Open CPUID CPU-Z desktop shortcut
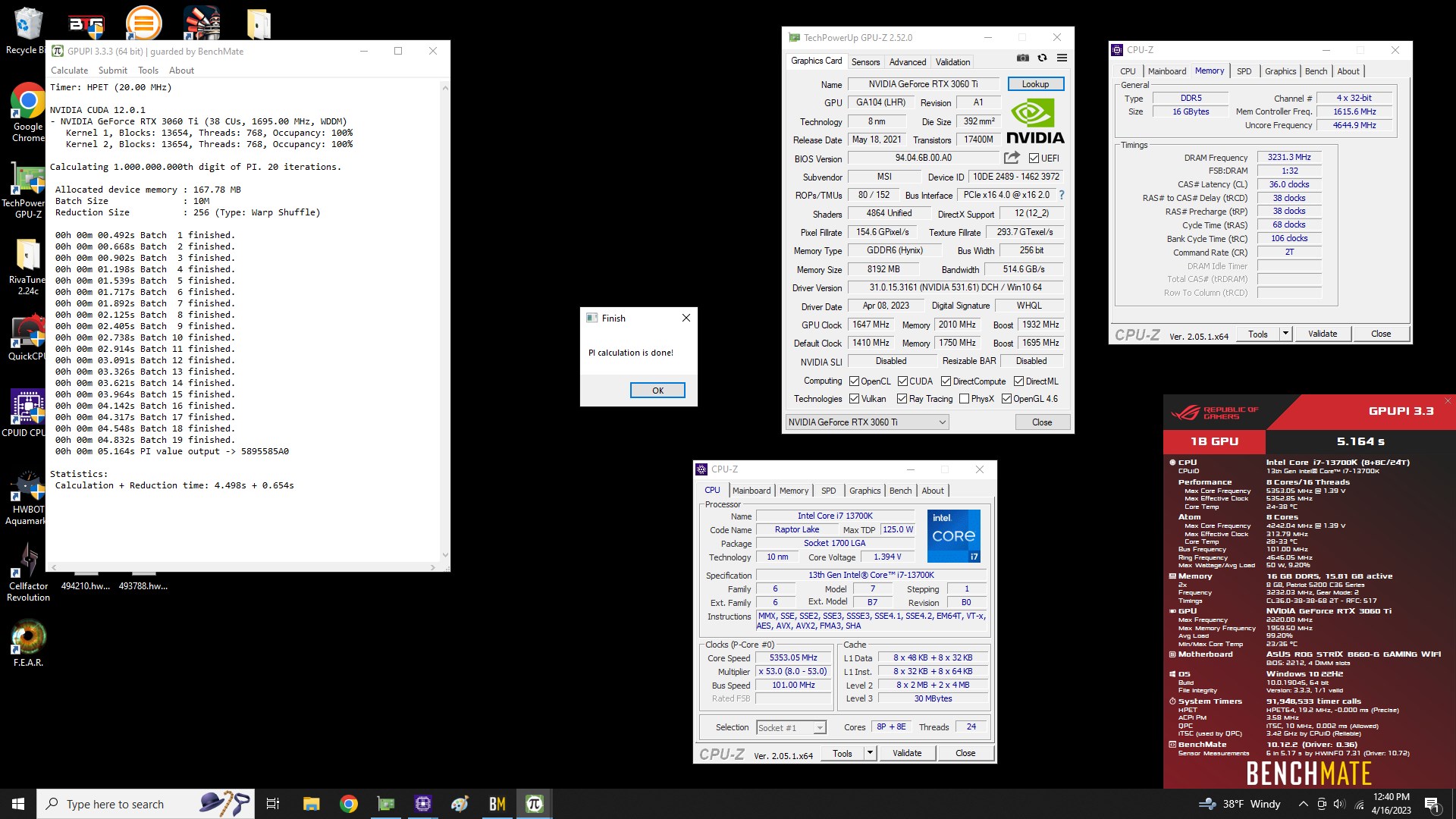The image size is (1456, 819). [27, 413]
